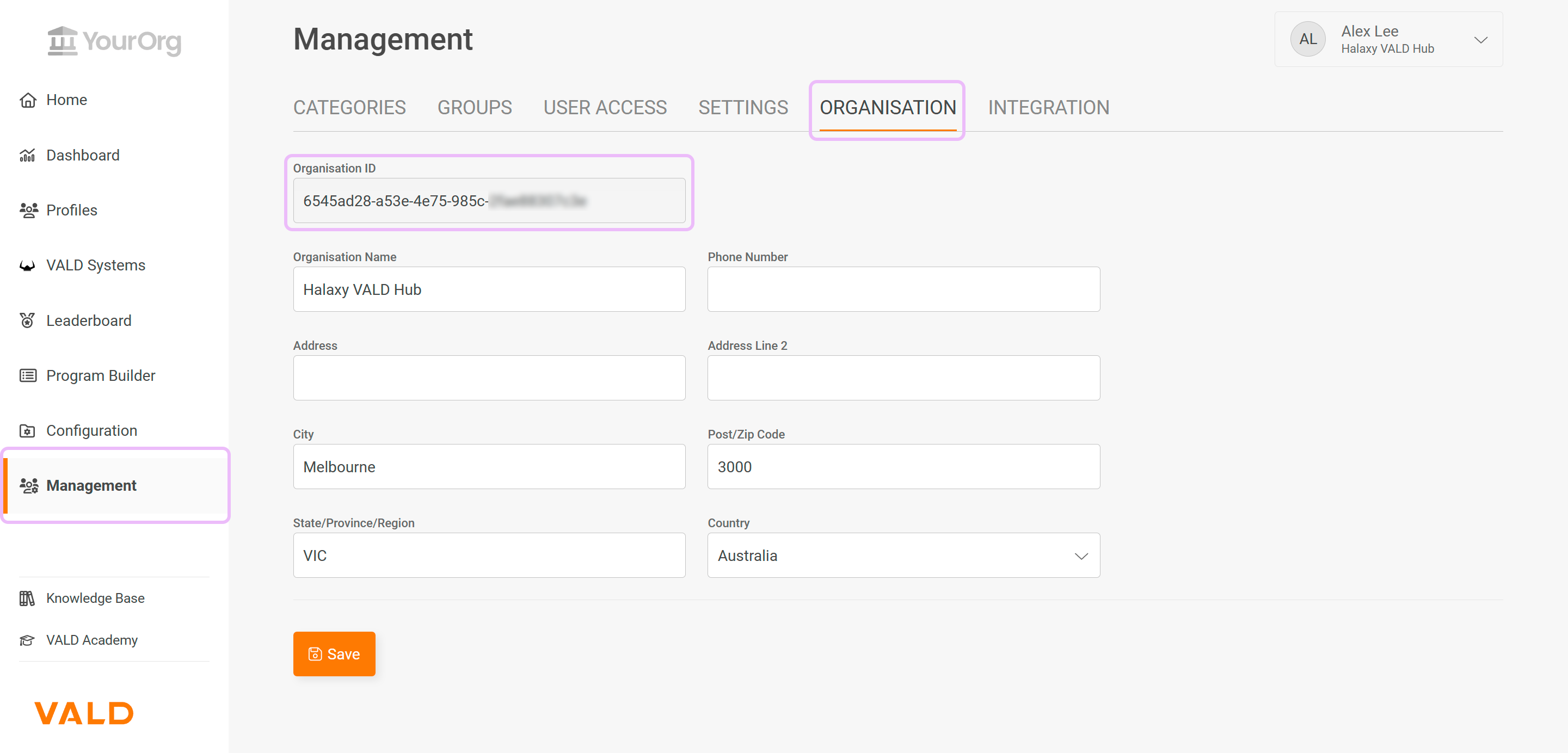This screenshot has width=1568, height=753.
Task: Click the Leaderboard medal icon
Action: click(27, 320)
